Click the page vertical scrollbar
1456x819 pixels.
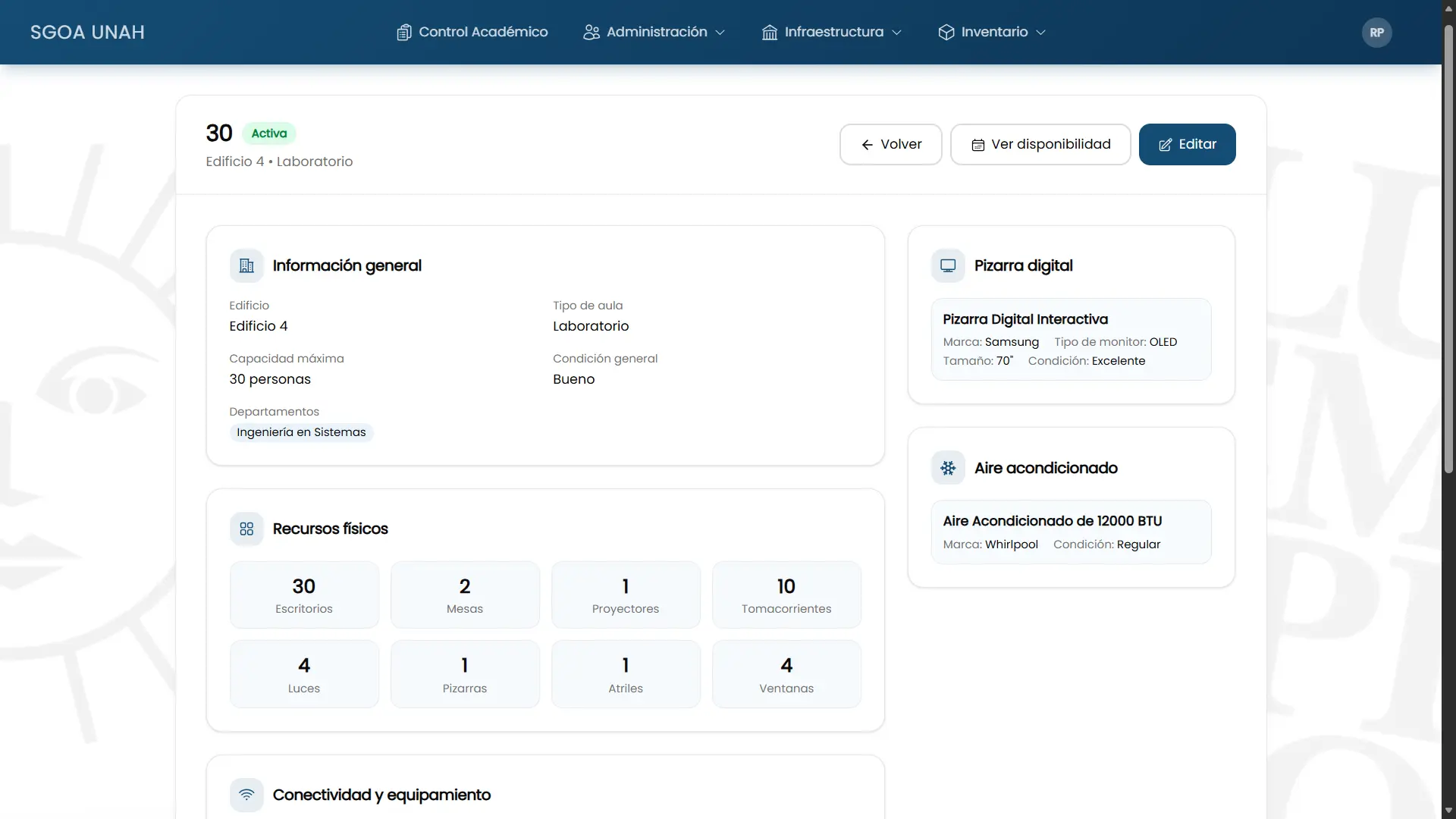[1448, 250]
